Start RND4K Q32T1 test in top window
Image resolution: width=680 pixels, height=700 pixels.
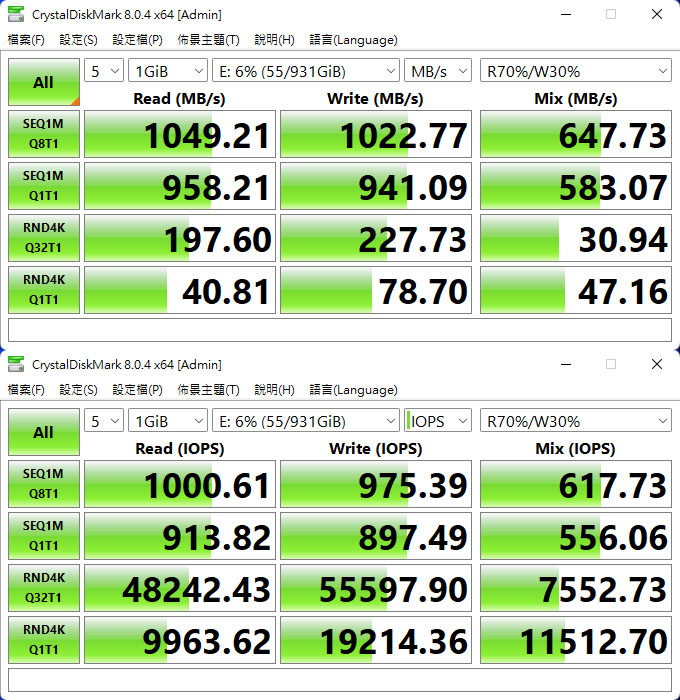pyautogui.click(x=44, y=238)
